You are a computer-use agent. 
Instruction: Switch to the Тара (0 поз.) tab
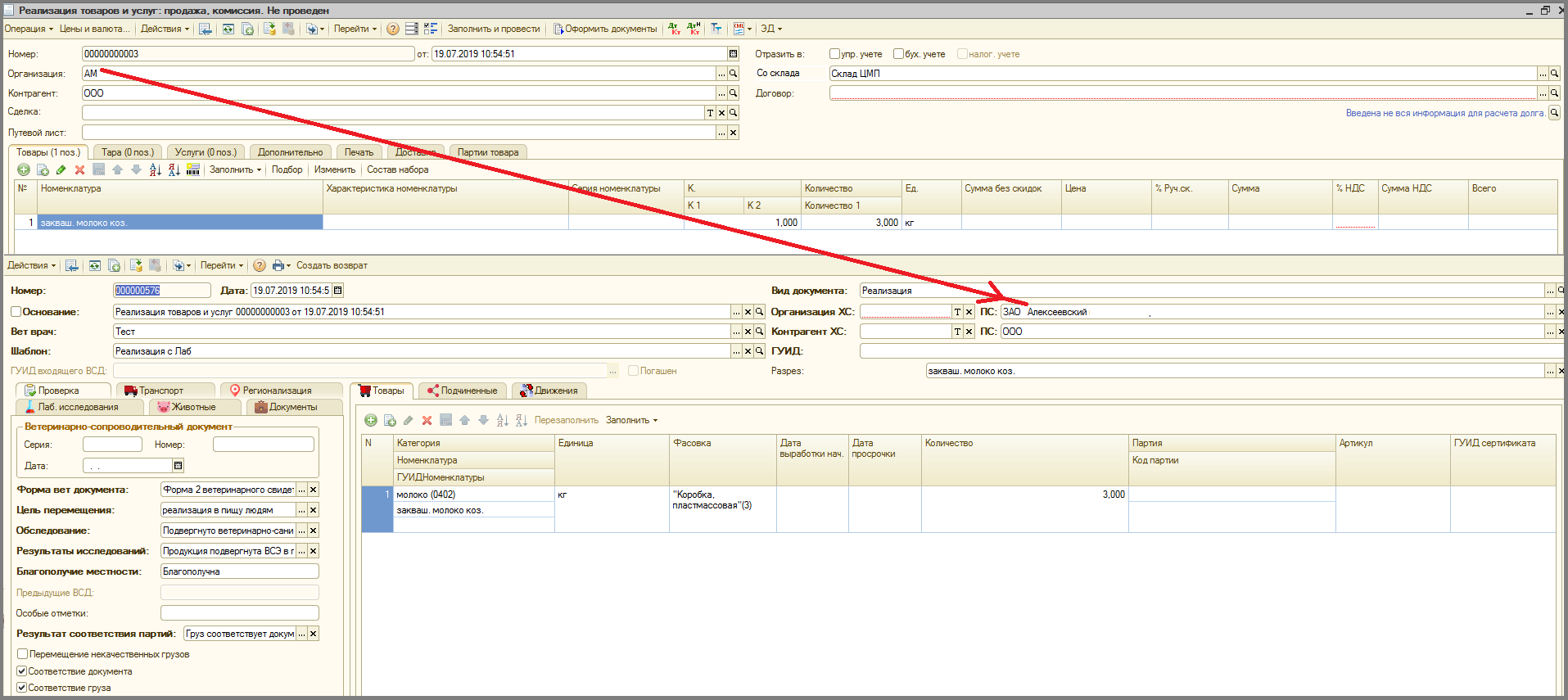coord(128,152)
